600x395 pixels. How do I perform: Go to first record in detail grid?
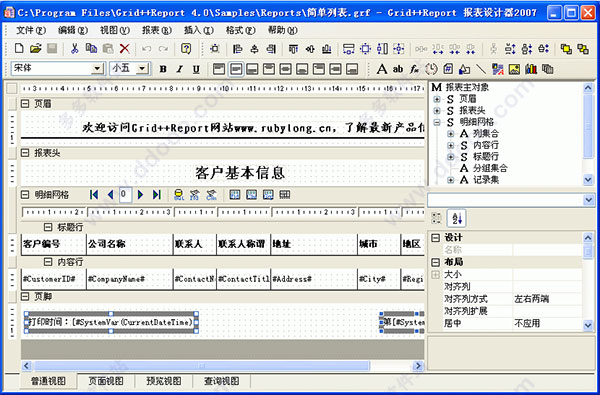pyautogui.click(x=94, y=195)
